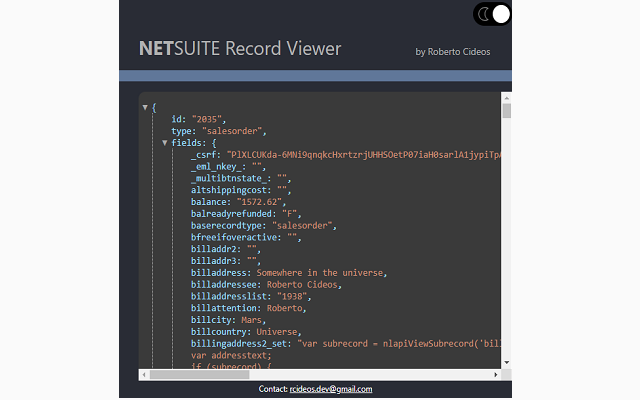640x400 pixels.
Task: Click the balance value "1572.62"
Action: [260, 202]
